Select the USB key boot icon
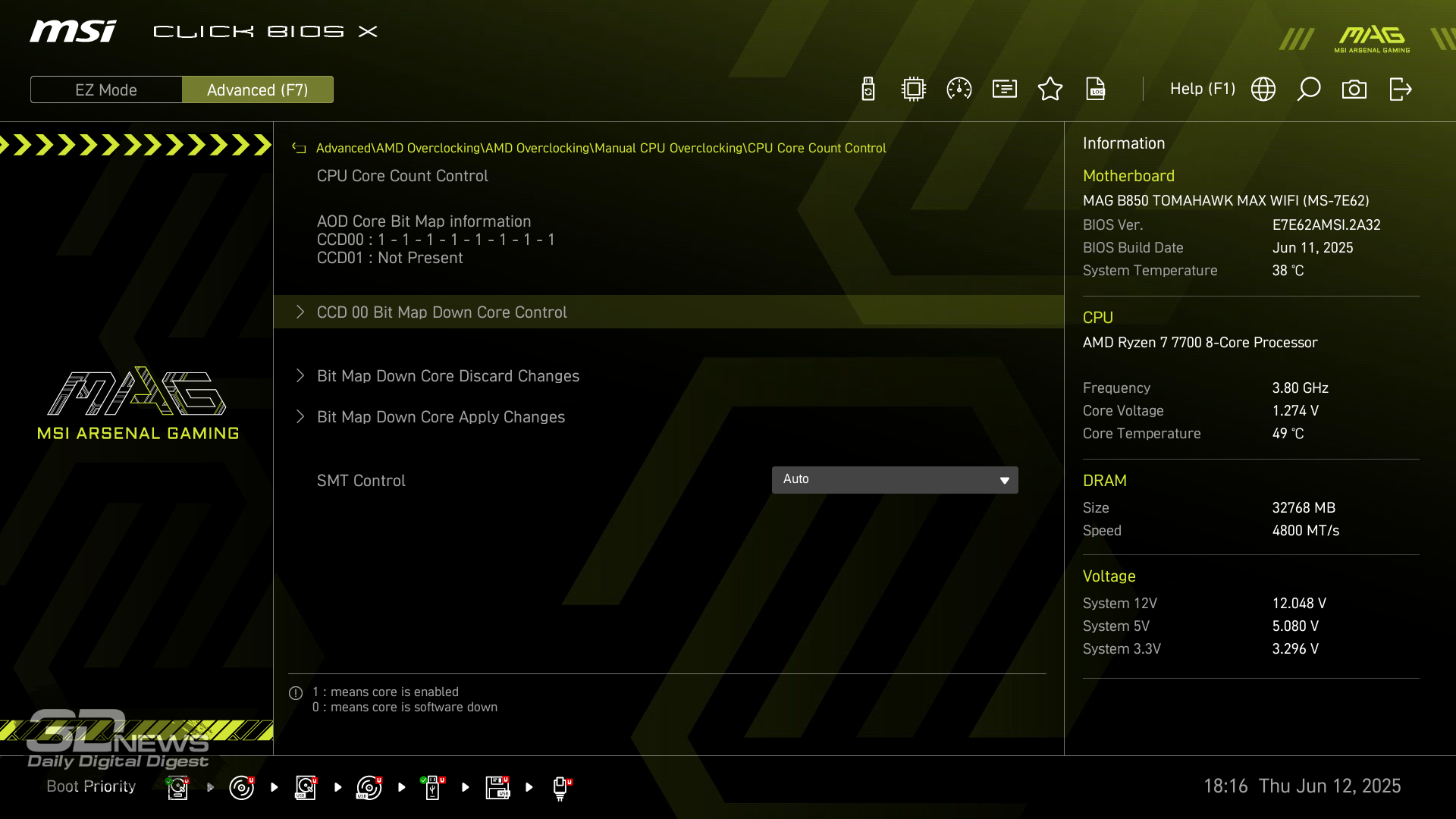 [433, 788]
